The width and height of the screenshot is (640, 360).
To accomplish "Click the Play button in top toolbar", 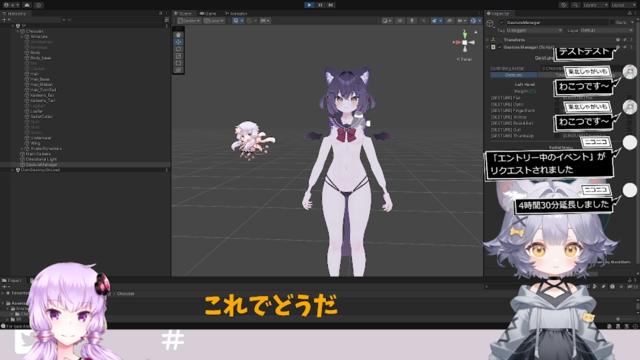I will [309, 5].
